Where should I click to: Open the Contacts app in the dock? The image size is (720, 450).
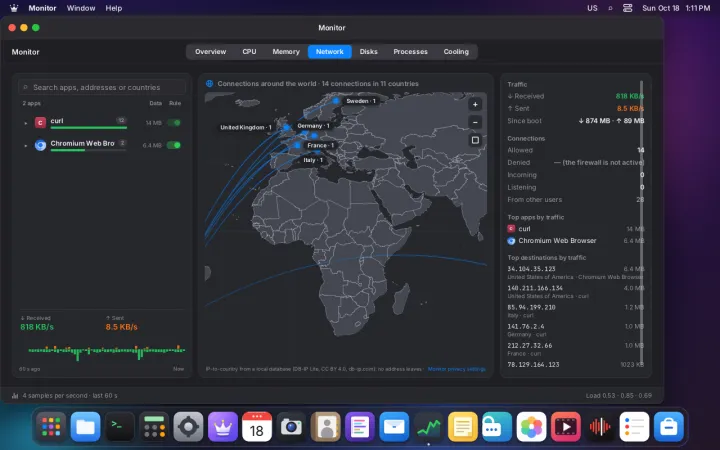pyautogui.click(x=326, y=427)
